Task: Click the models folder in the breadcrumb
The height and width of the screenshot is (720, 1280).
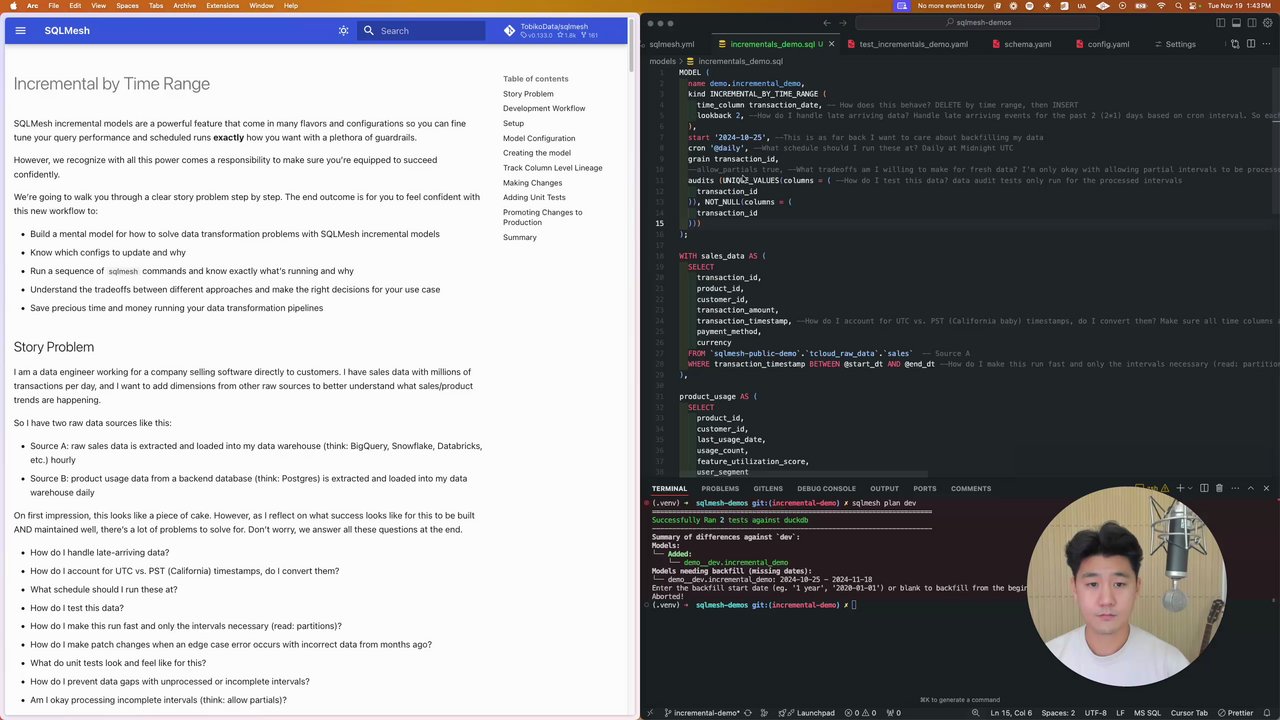Action: point(662,61)
